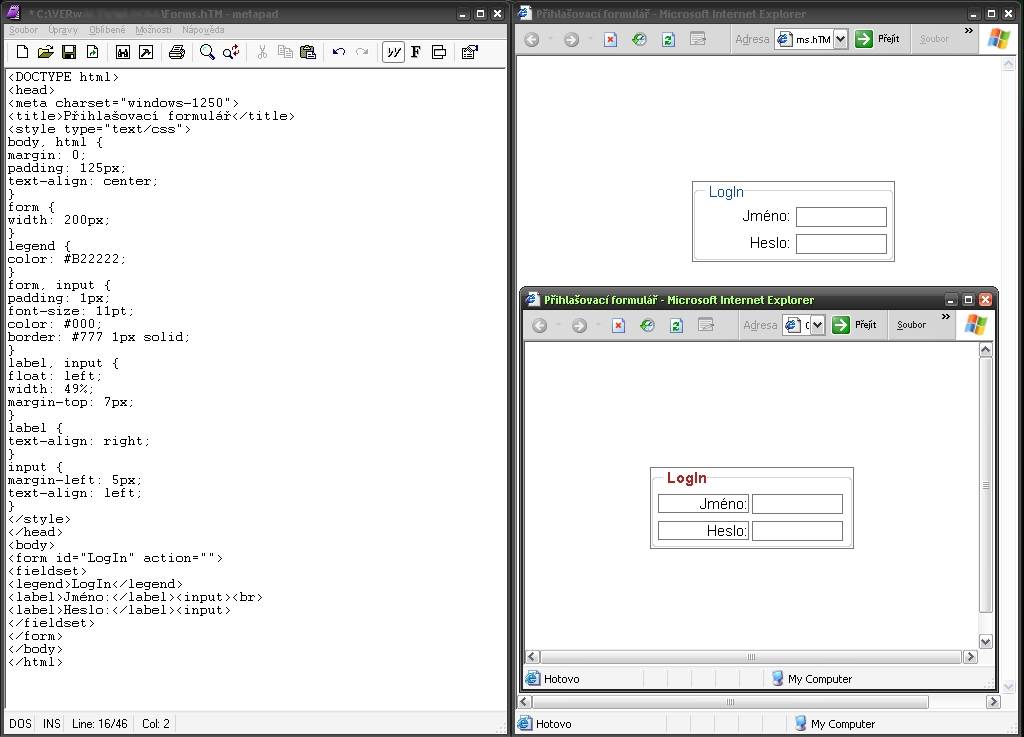Go back in the background Explorer window
The height and width of the screenshot is (737, 1024).
(x=532, y=39)
